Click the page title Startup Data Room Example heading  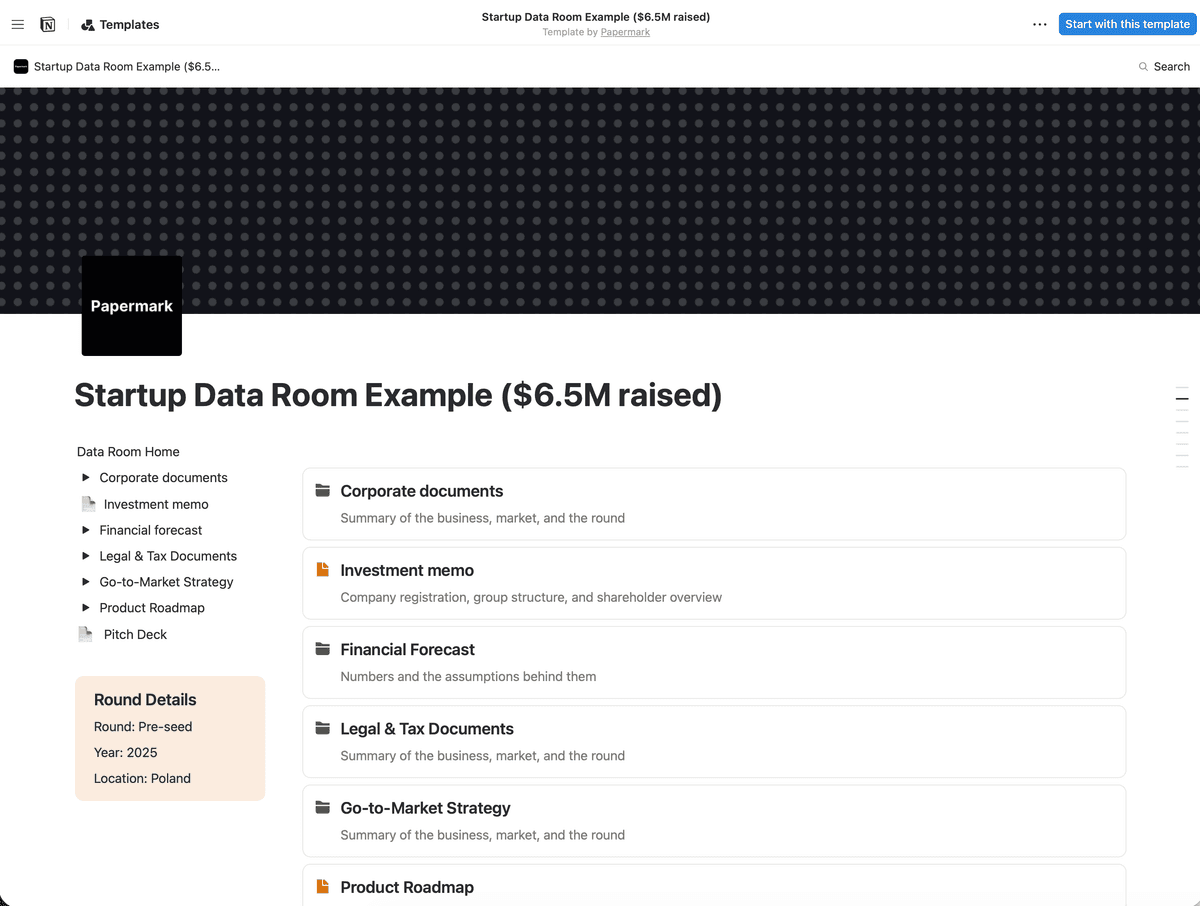398,396
